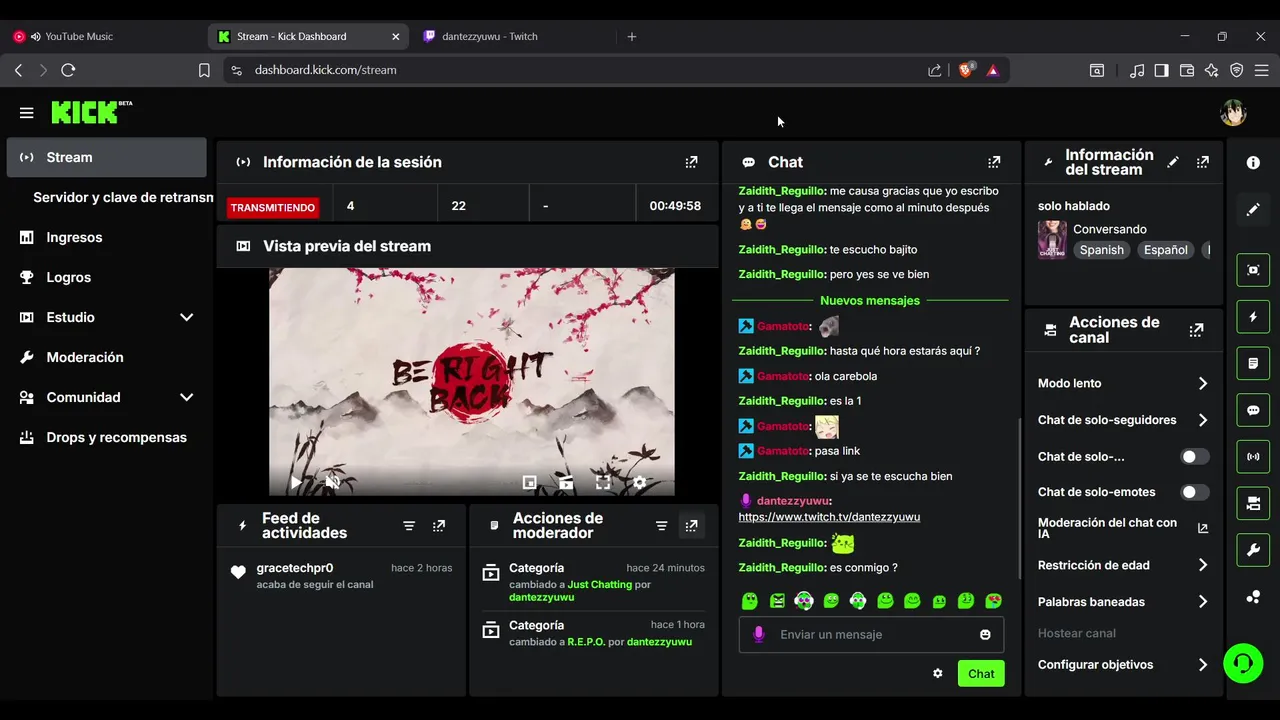1280x720 pixels.
Task: Click the Just Chatting category link
Action: [600, 585]
